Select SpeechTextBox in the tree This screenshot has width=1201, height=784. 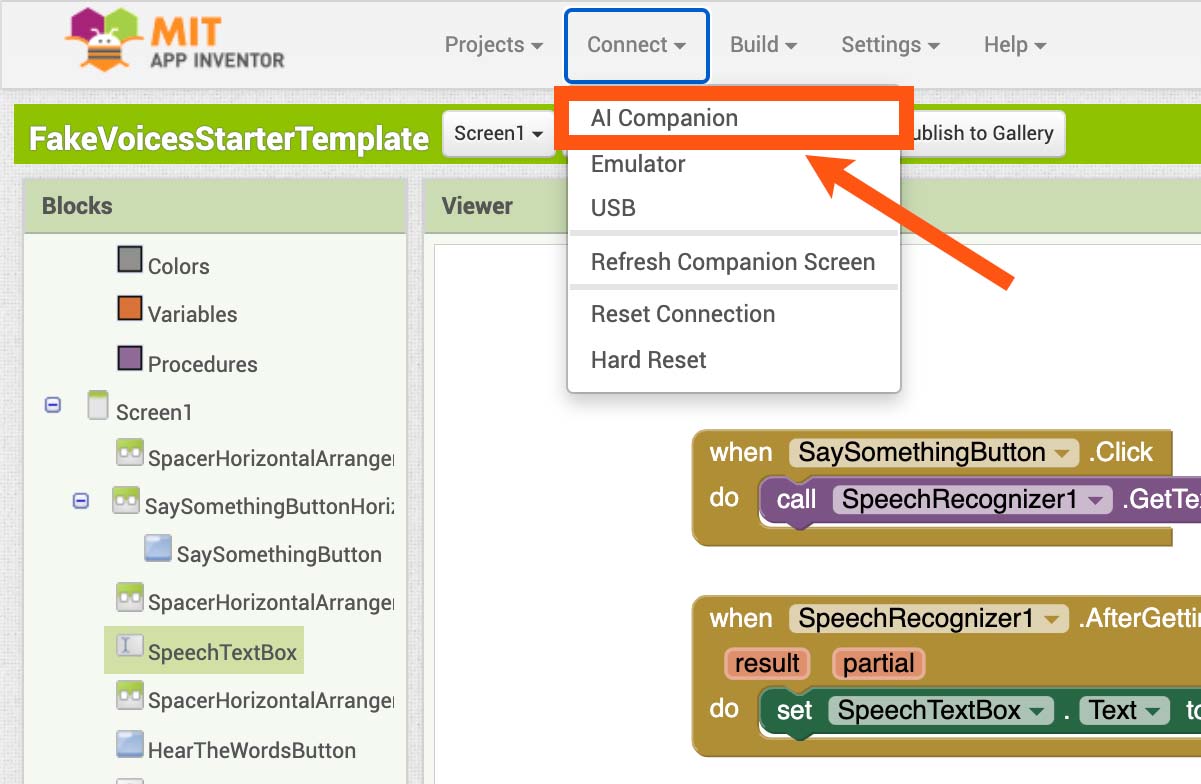click(222, 652)
